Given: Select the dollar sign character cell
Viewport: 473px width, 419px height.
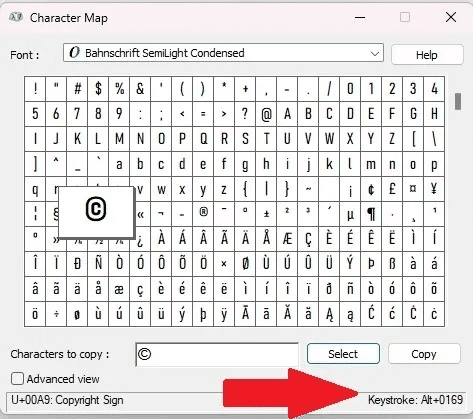Looking at the screenshot, I should tap(98, 89).
